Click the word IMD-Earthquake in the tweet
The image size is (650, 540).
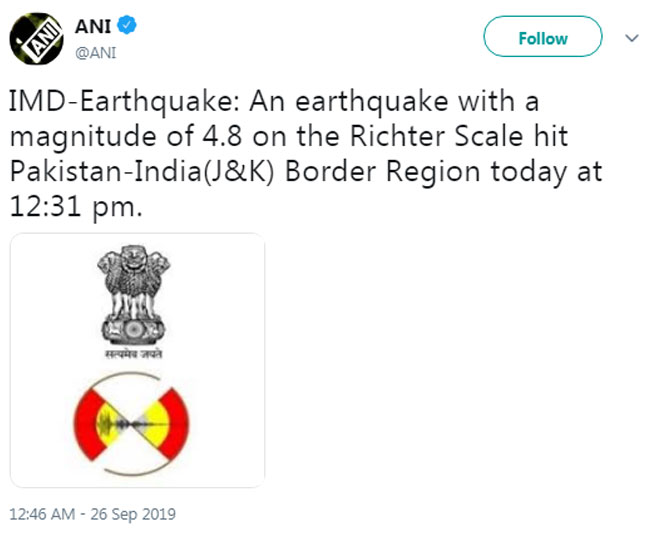124,102
